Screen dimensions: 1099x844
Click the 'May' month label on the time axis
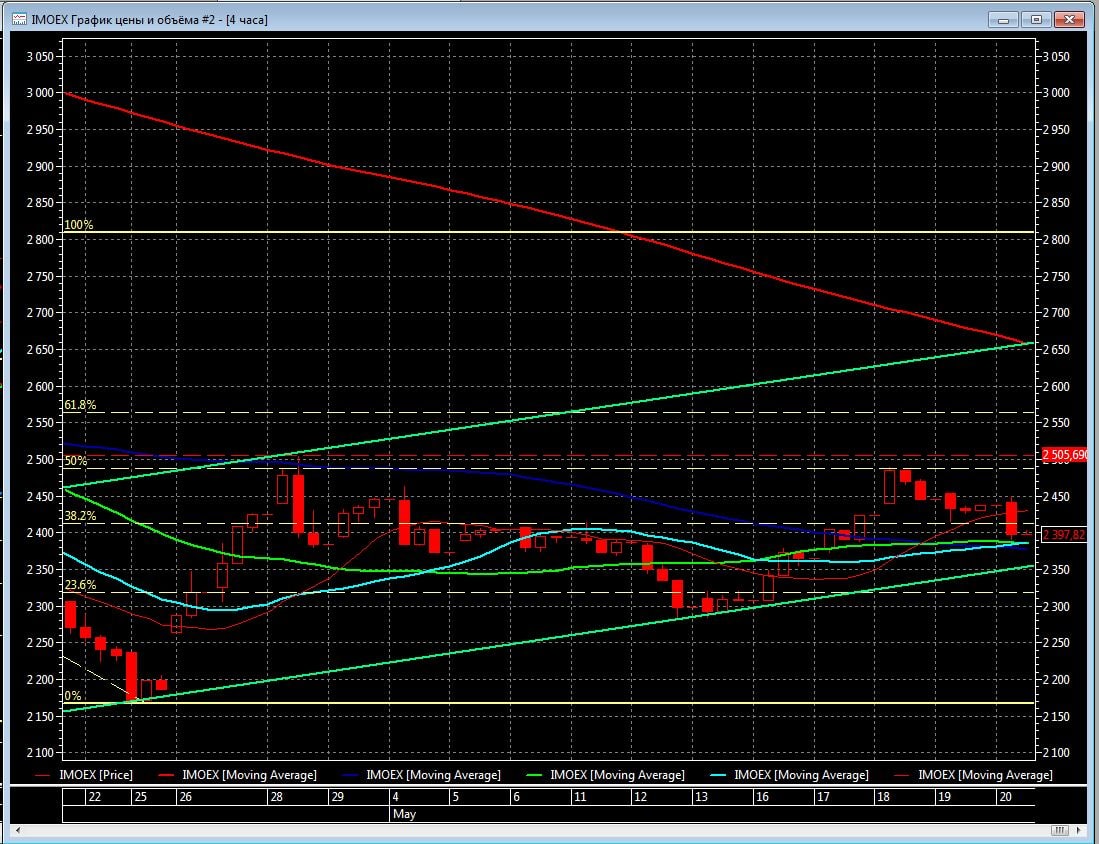click(x=404, y=814)
